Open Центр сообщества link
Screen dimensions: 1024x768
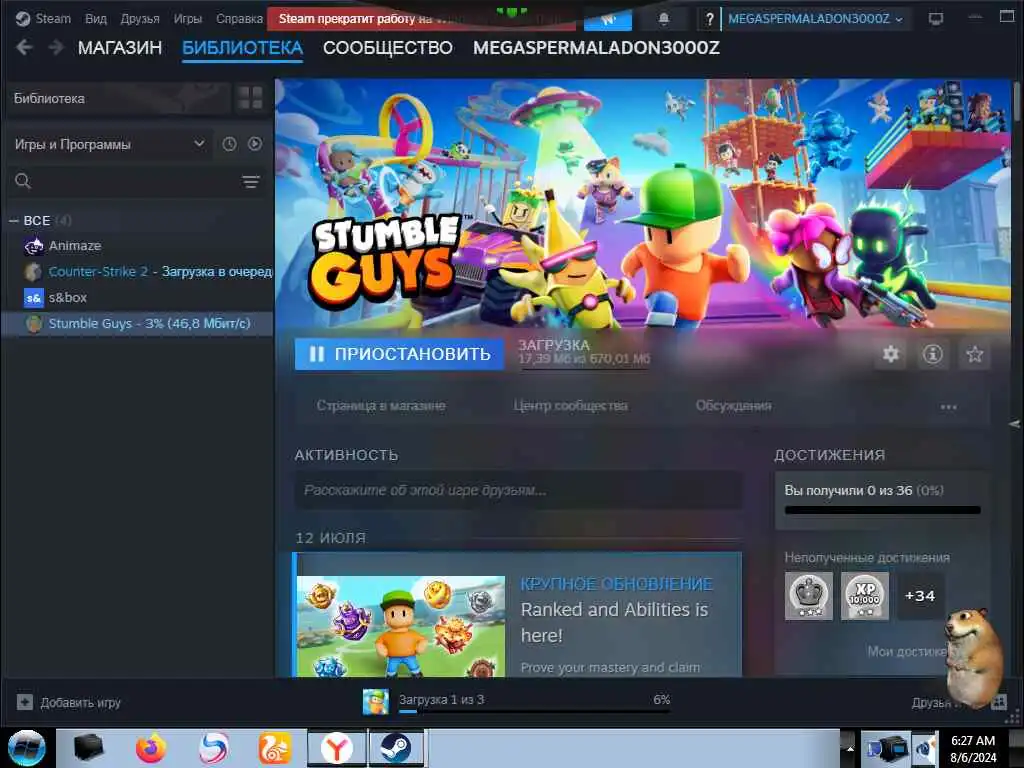pos(570,406)
